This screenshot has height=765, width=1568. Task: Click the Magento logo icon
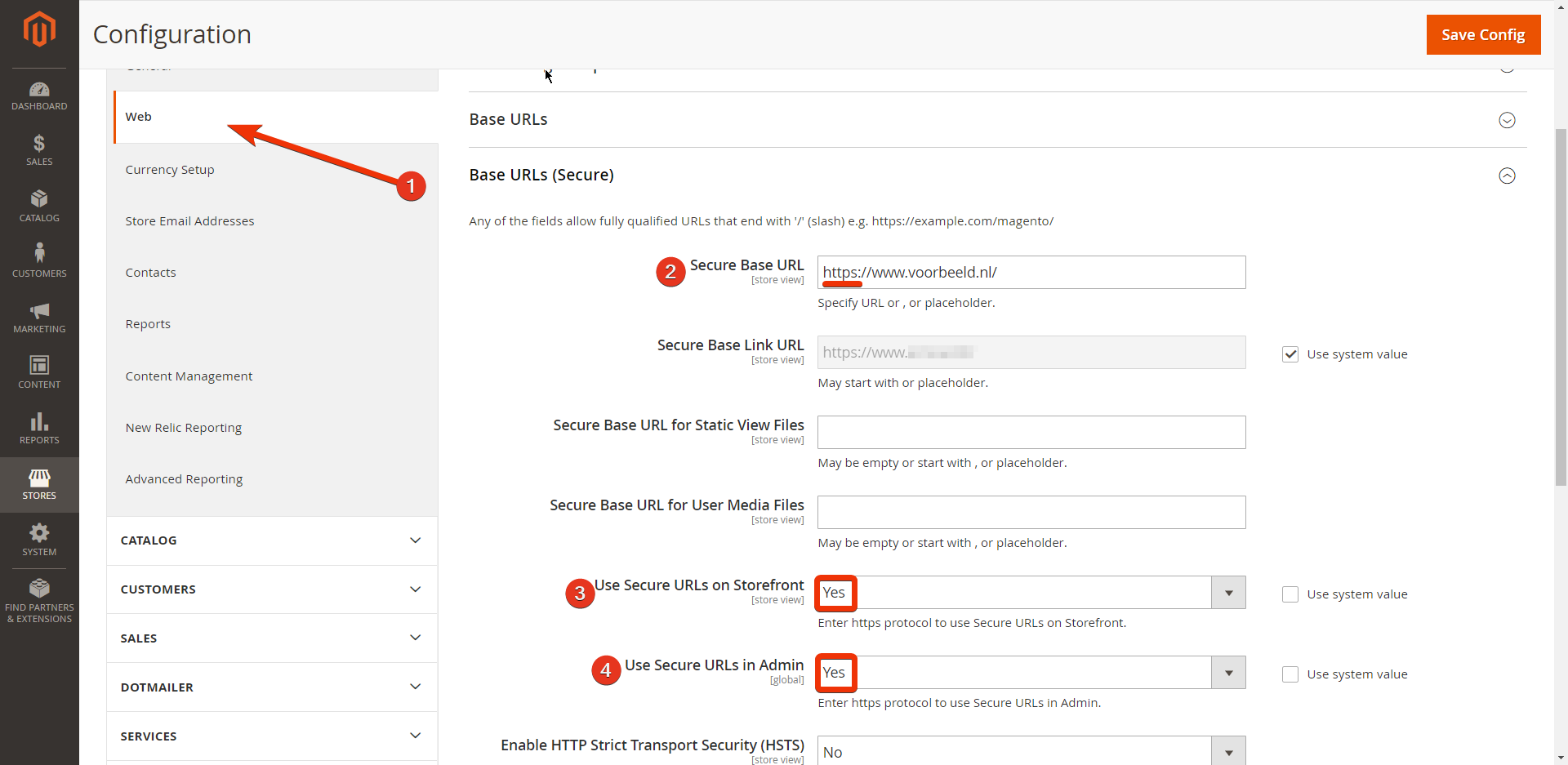pos(39,30)
